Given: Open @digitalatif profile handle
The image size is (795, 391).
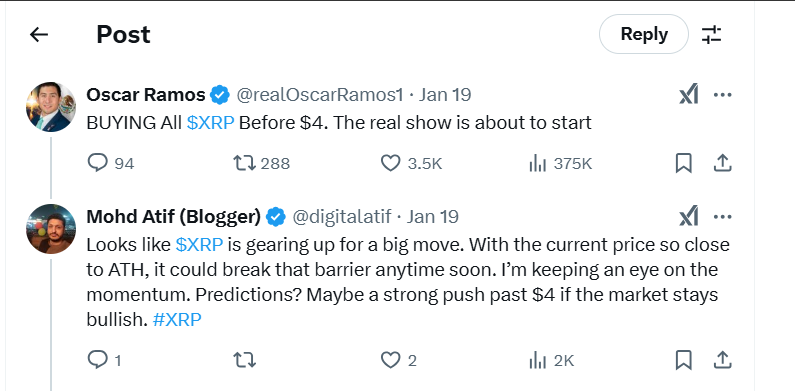Looking at the screenshot, I should tap(342, 217).
